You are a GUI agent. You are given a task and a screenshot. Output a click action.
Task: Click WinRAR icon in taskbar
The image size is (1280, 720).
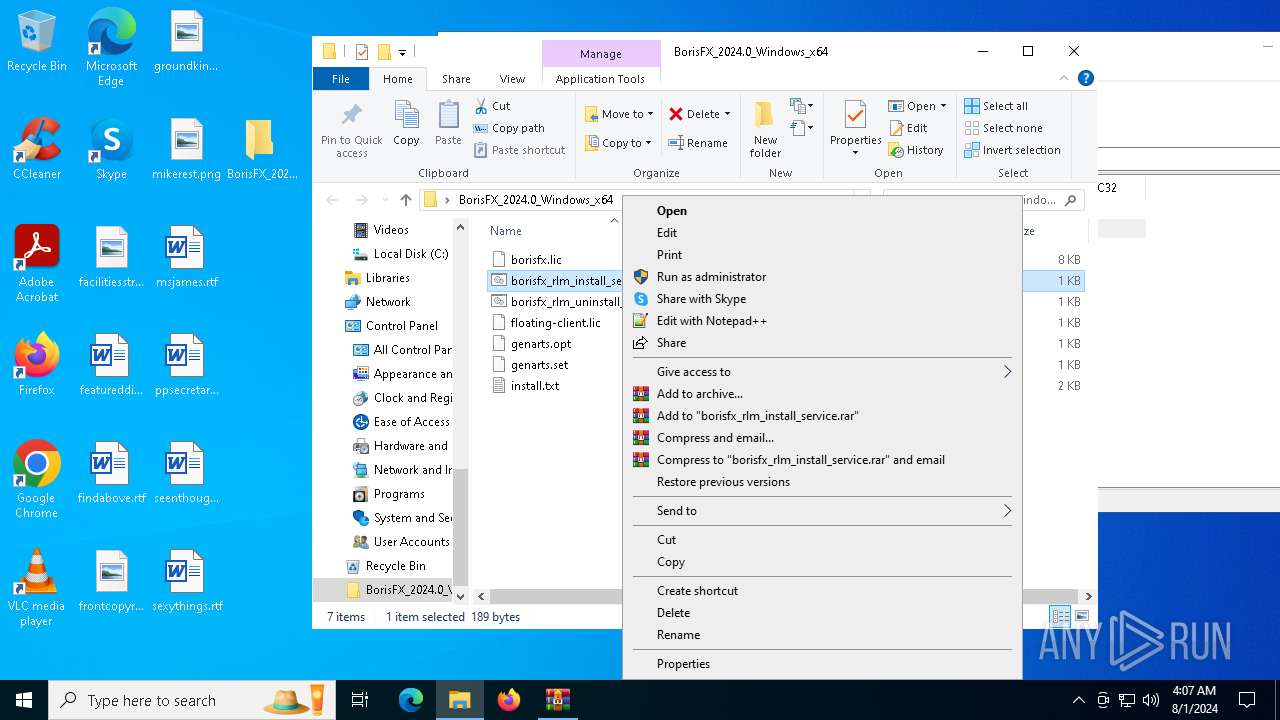point(557,700)
